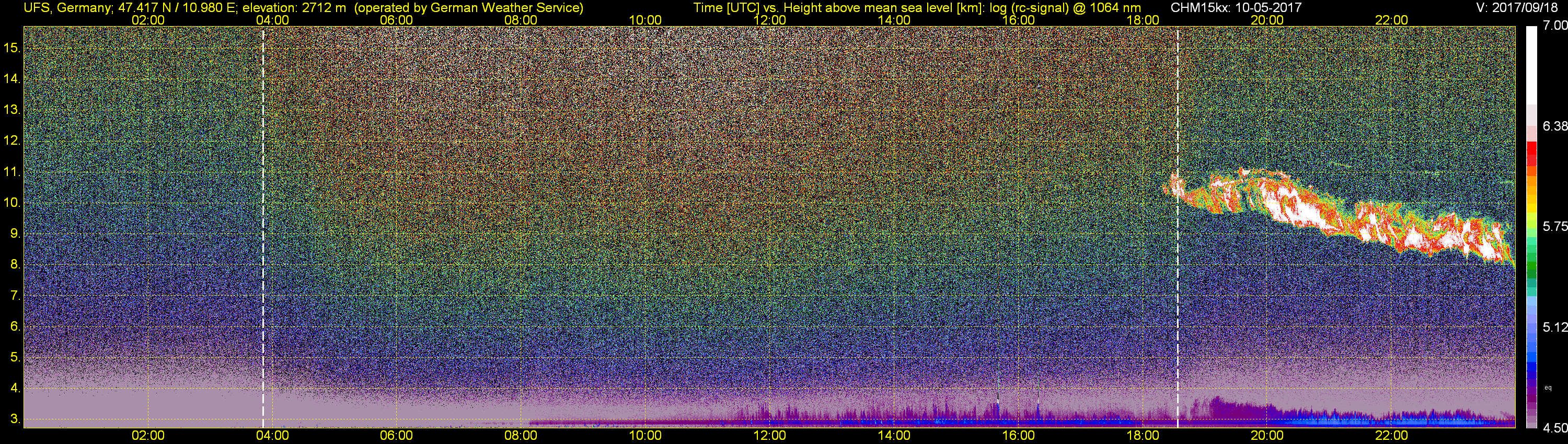1568x444 pixels.
Task: Click the '08:00' label on the top time axis
Action: (521, 20)
